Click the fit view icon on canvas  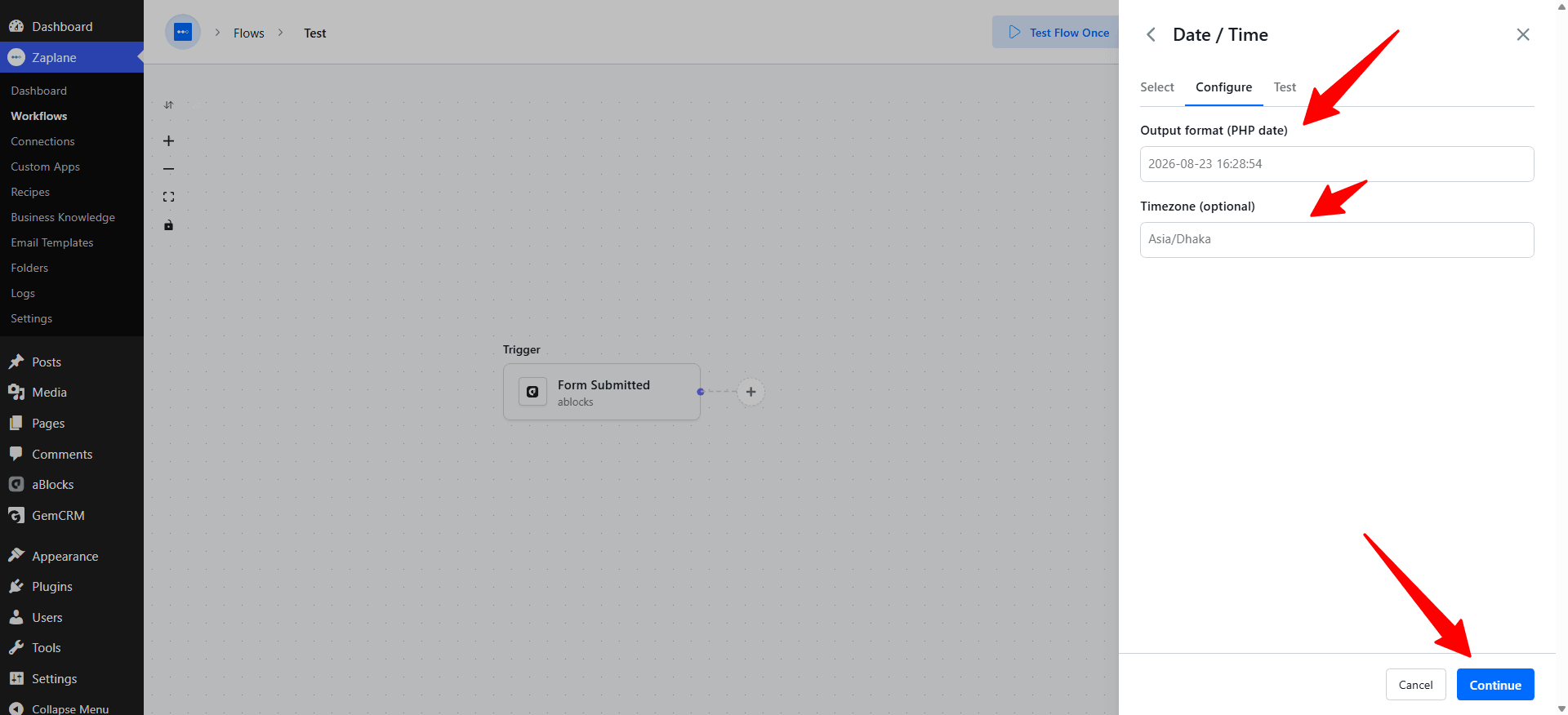168,197
